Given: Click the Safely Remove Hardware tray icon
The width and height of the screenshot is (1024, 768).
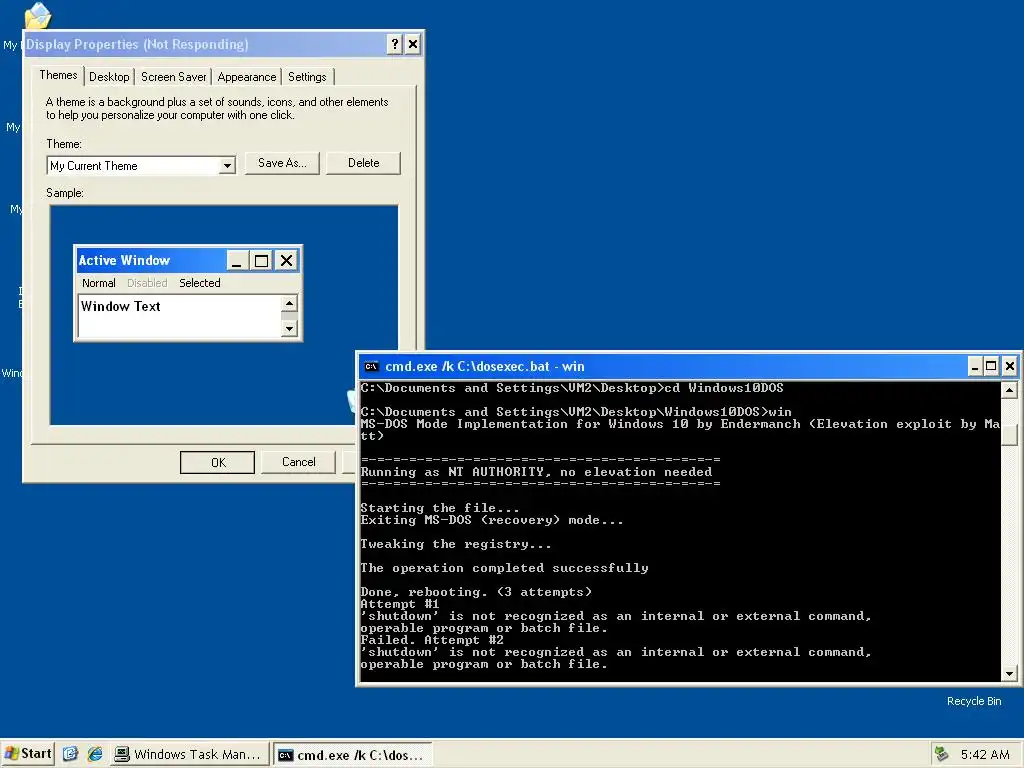Looking at the screenshot, I should coord(942,754).
